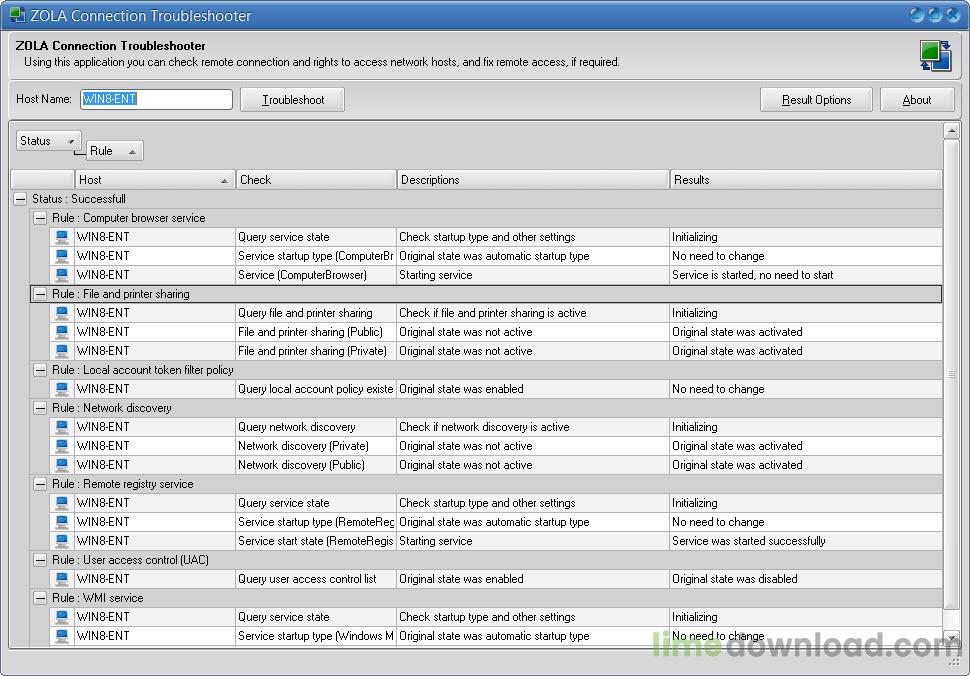Select 'Check if file and printer sharing is active' cell
Screen dimensions: 970x676
pos(533,313)
